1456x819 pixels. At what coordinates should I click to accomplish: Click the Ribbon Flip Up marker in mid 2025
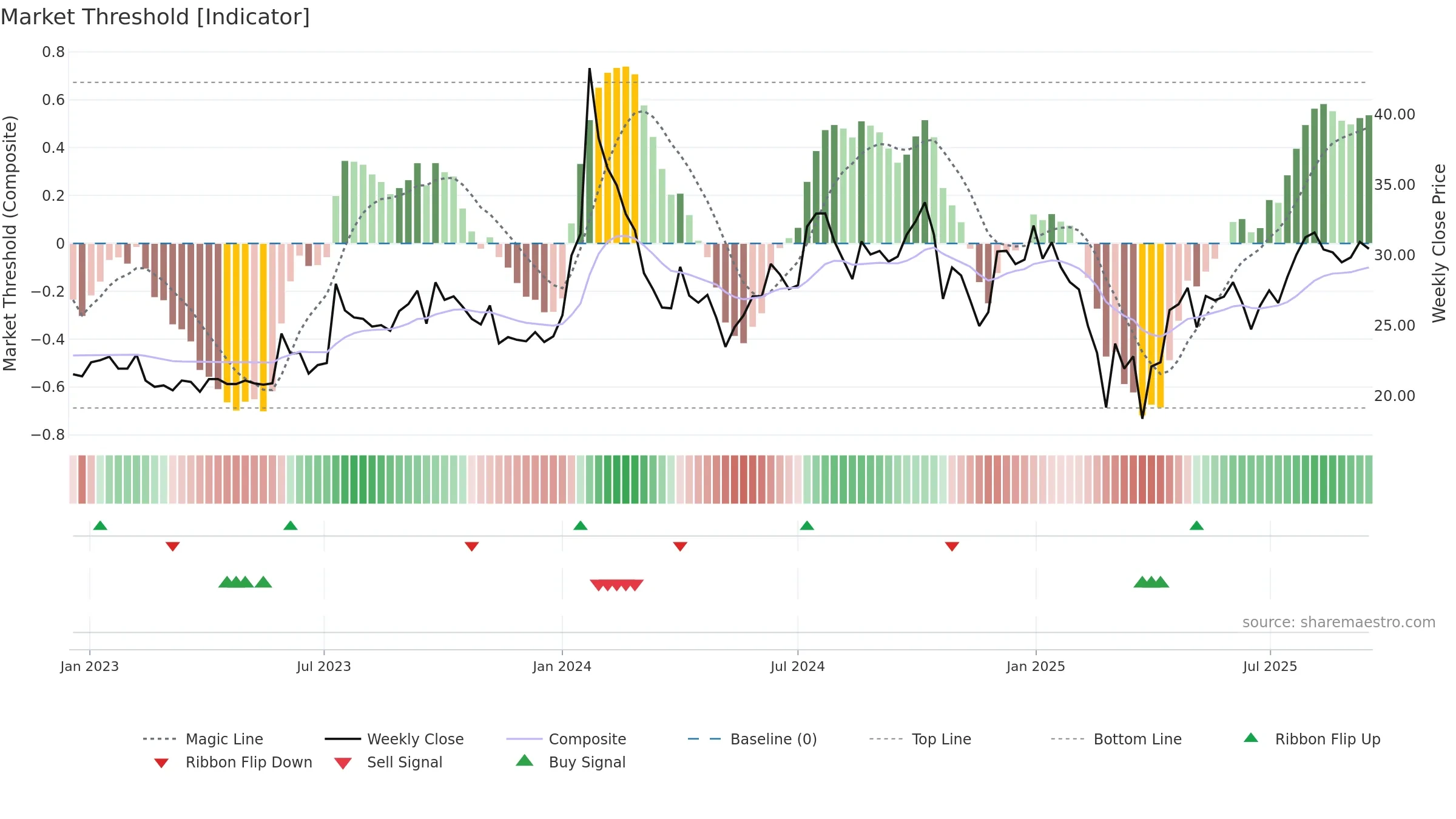pos(1196,525)
